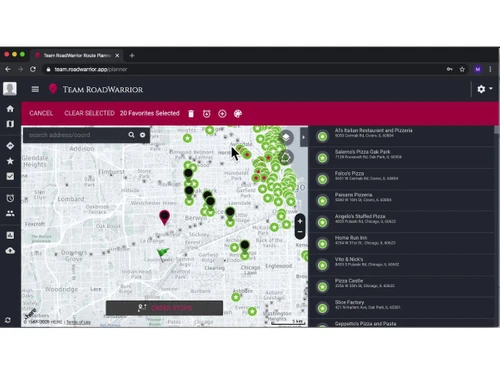This screenshot has width=500, height=375.
Task: Click the green flag map marker
Action: [x=163, y=253]
